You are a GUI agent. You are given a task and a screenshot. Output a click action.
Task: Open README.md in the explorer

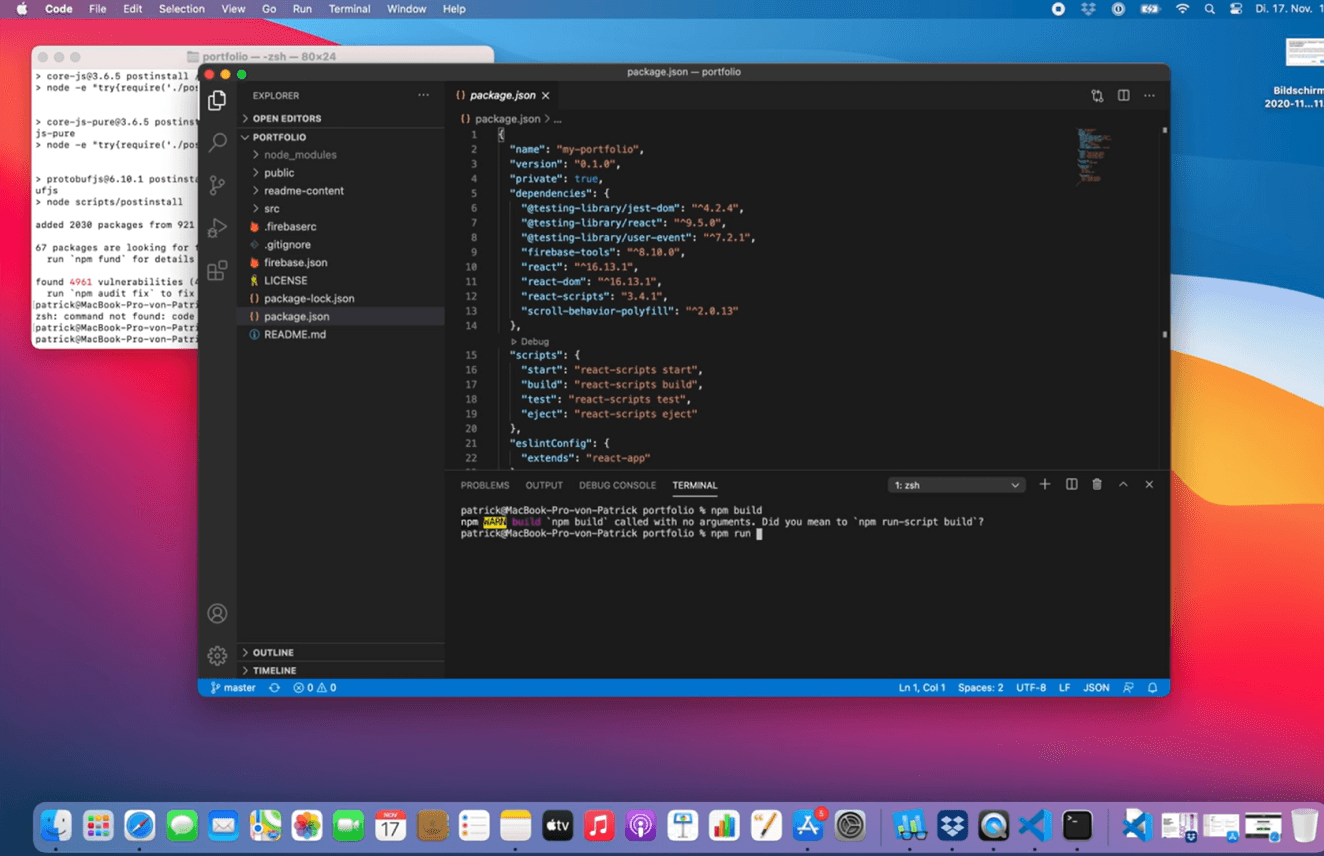coord(294,334)
